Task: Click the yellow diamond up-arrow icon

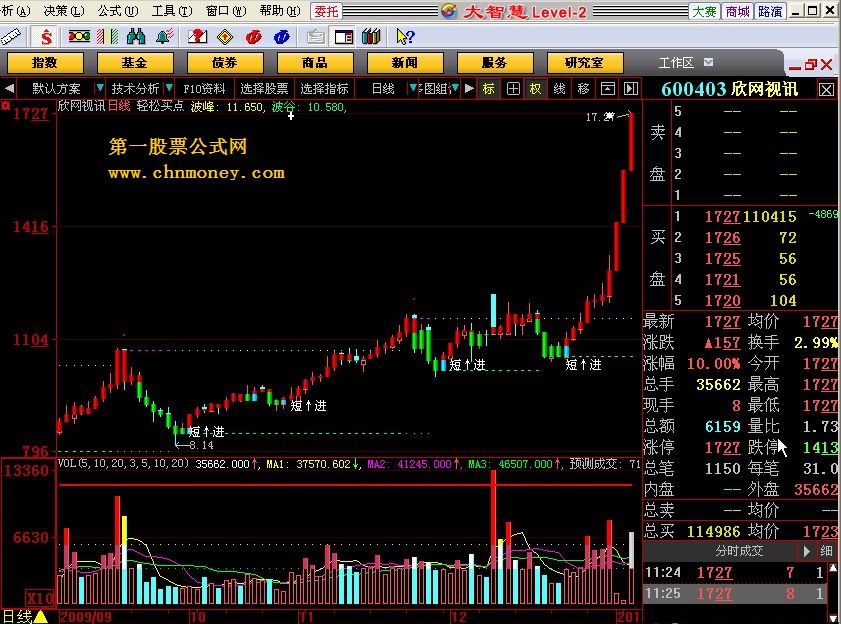Action: click(x=225, y=36)
